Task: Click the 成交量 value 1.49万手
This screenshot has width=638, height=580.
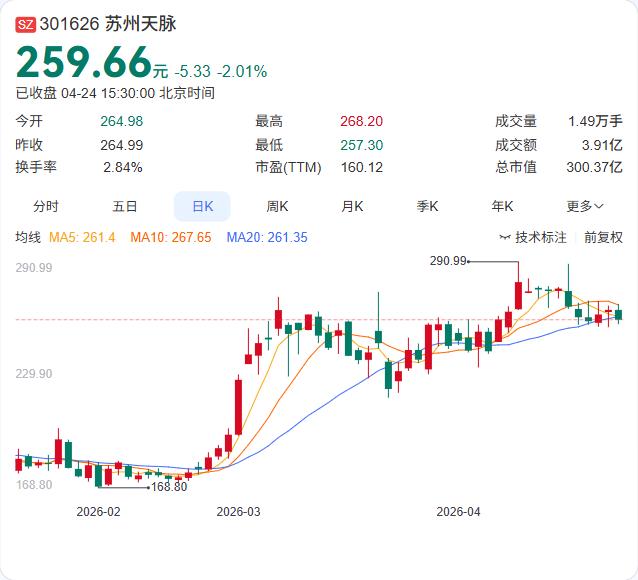Action: click(x=595, y=121)
